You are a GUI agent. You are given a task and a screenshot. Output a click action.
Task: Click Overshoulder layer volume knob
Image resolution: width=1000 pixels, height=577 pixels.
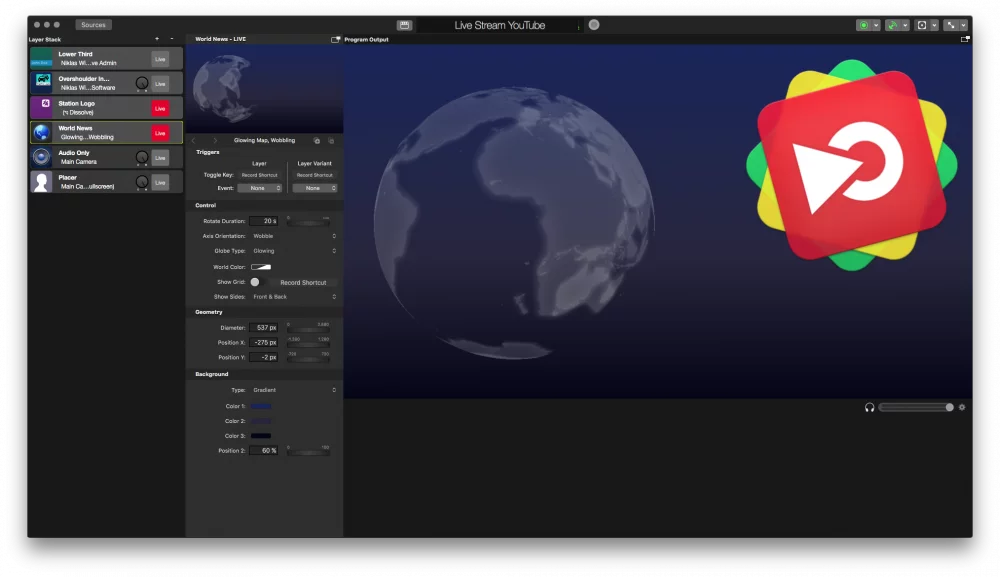142,84
